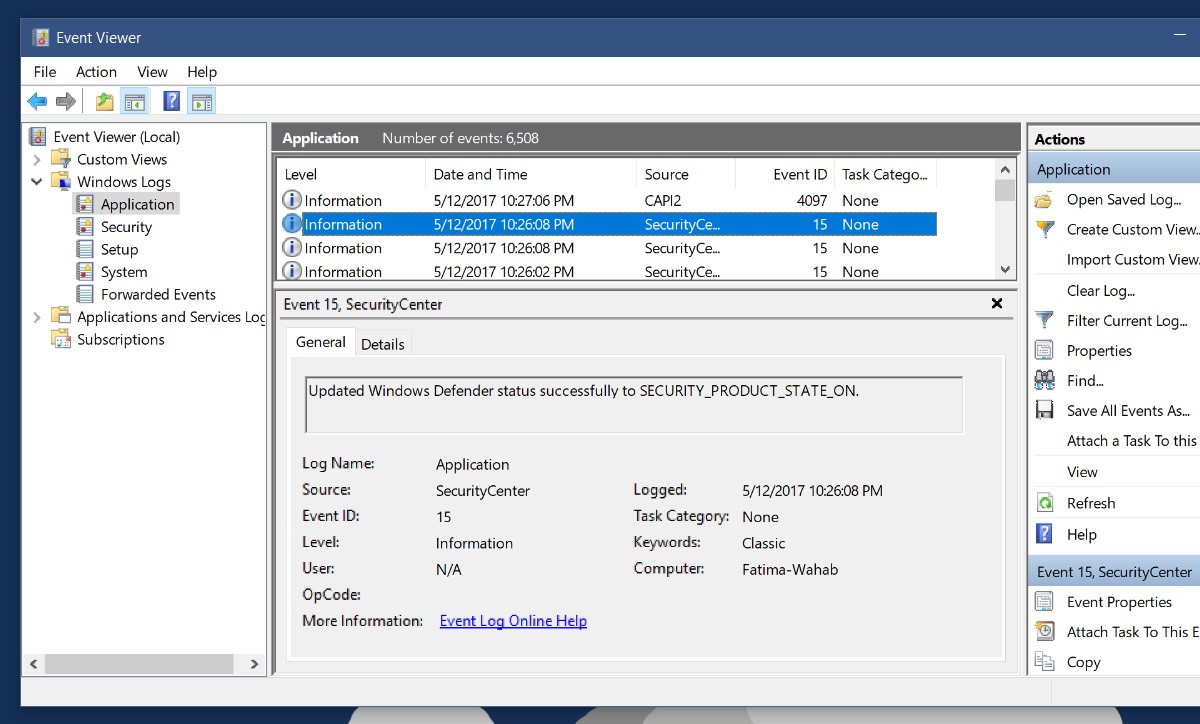Viewport: 1200px width, 724px height.
Task: Open the Help menu in the menu bar
Action: (202, 72)
